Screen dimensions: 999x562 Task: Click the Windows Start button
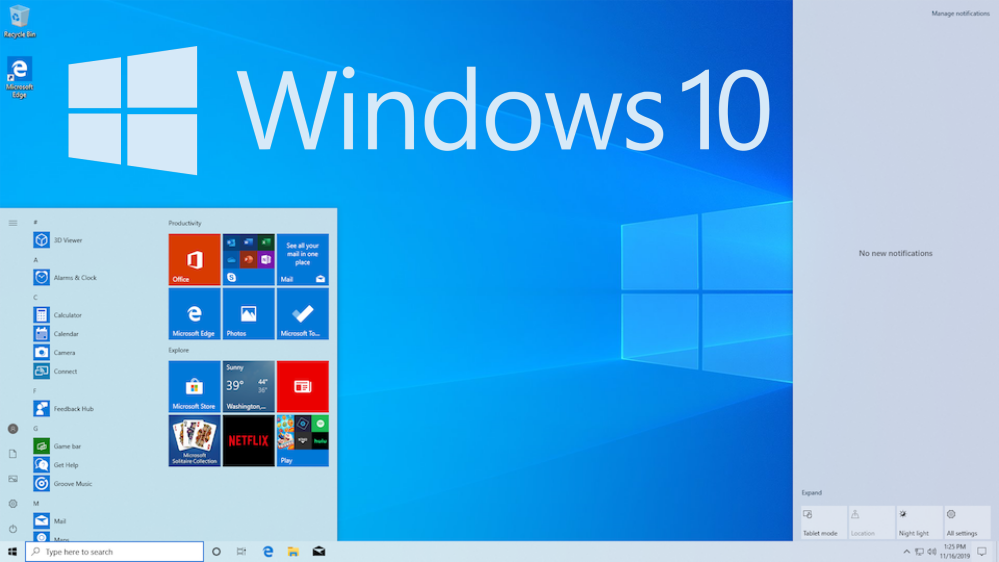[x=12, y=552]
